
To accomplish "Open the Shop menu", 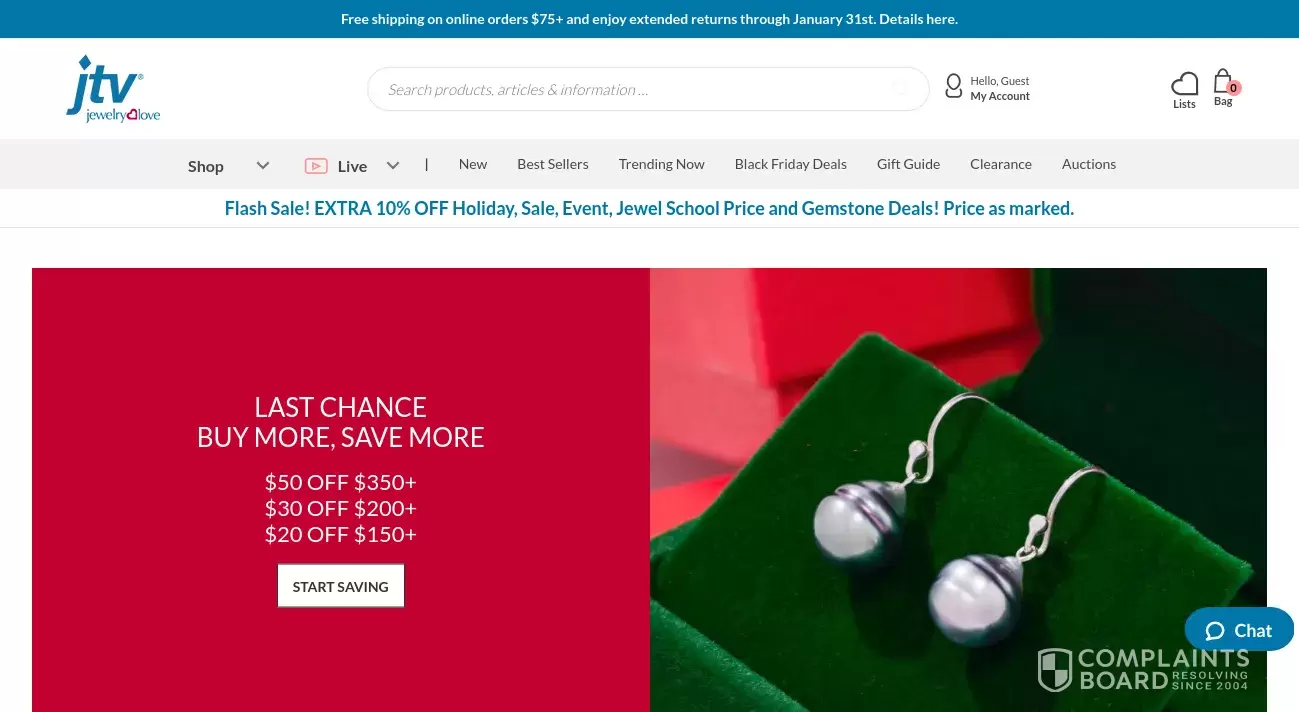I will tap(206, 166).
